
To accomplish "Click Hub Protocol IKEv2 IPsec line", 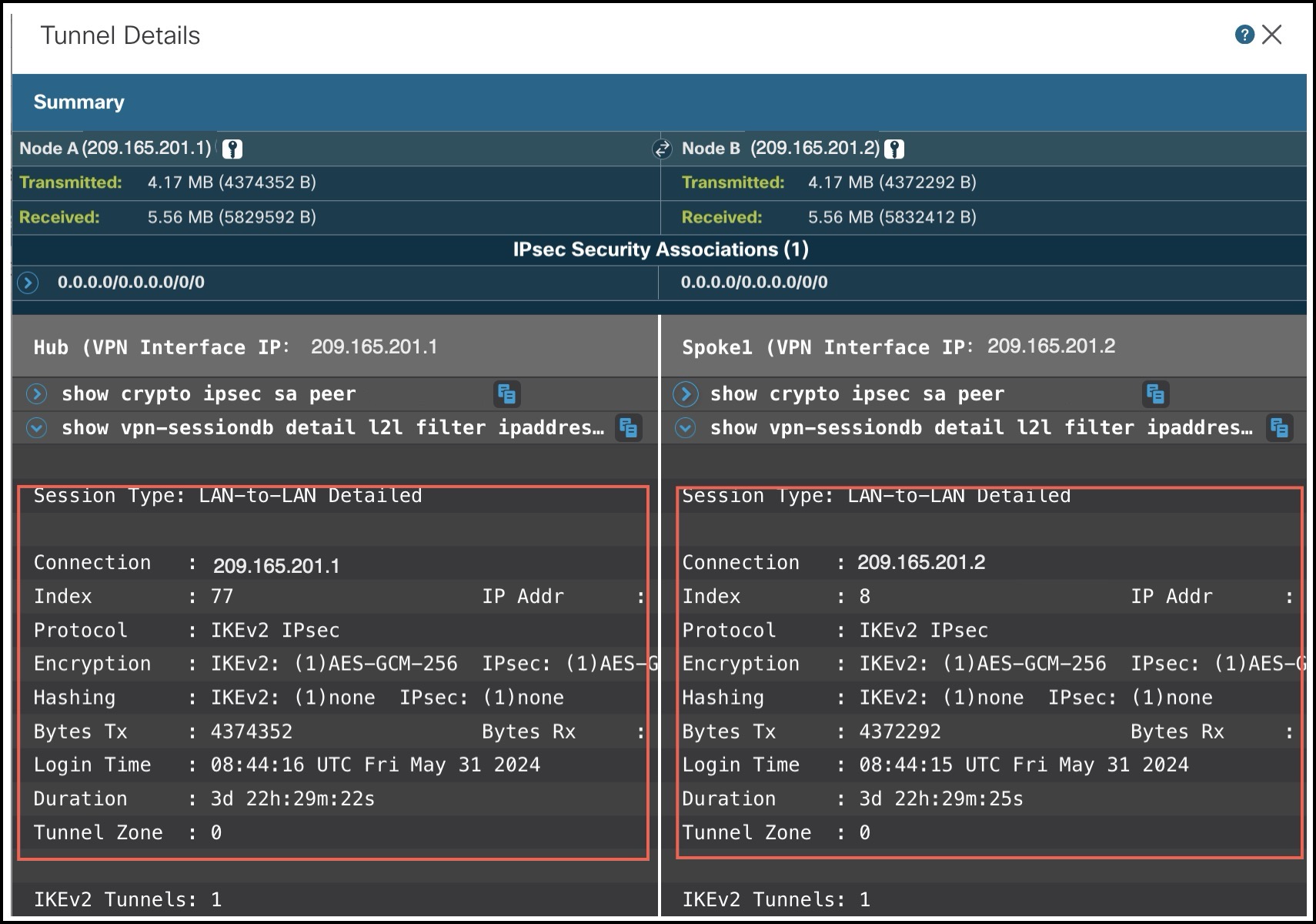I will [186, 631].
